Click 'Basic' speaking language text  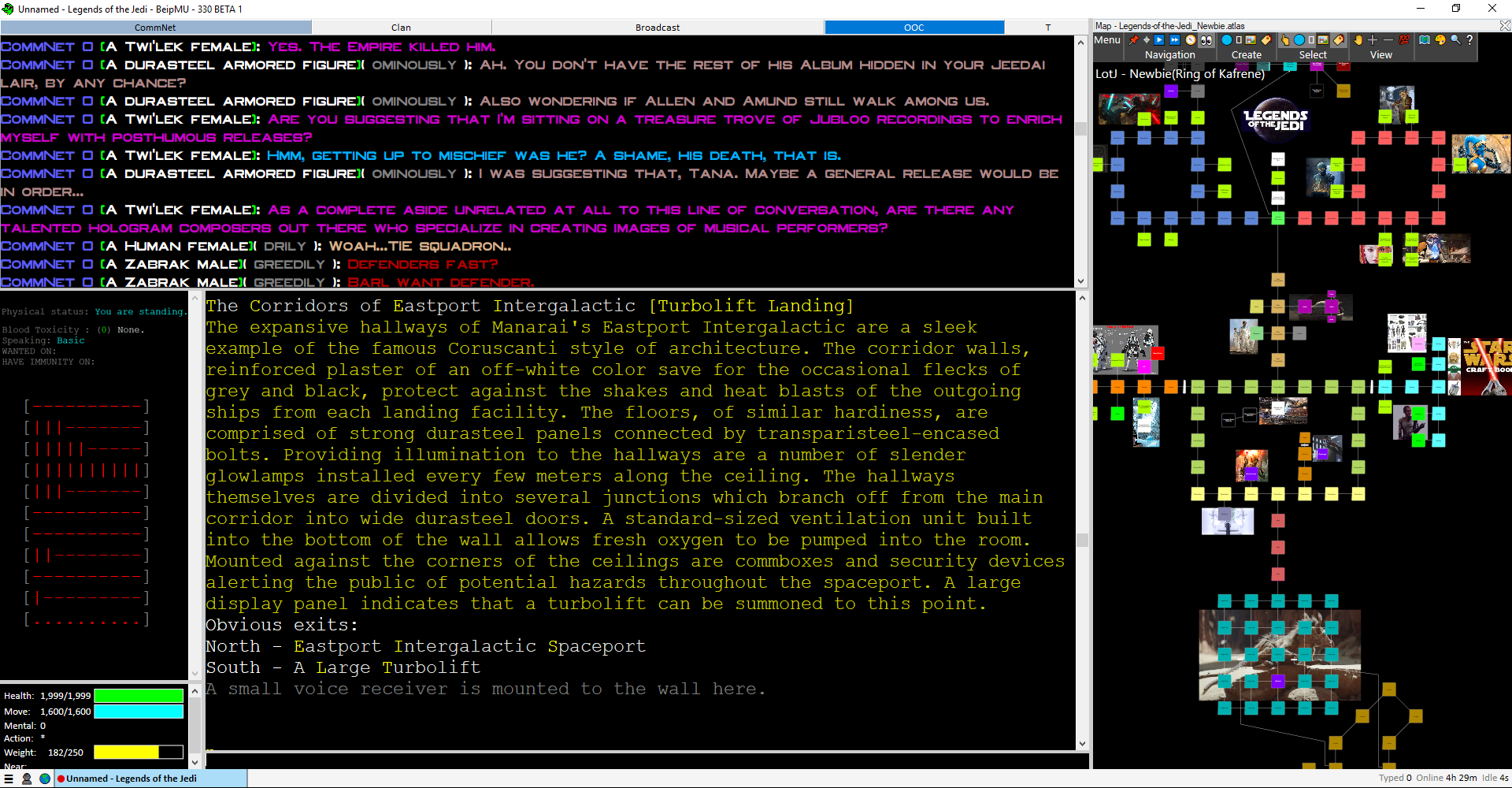point(71,340)
